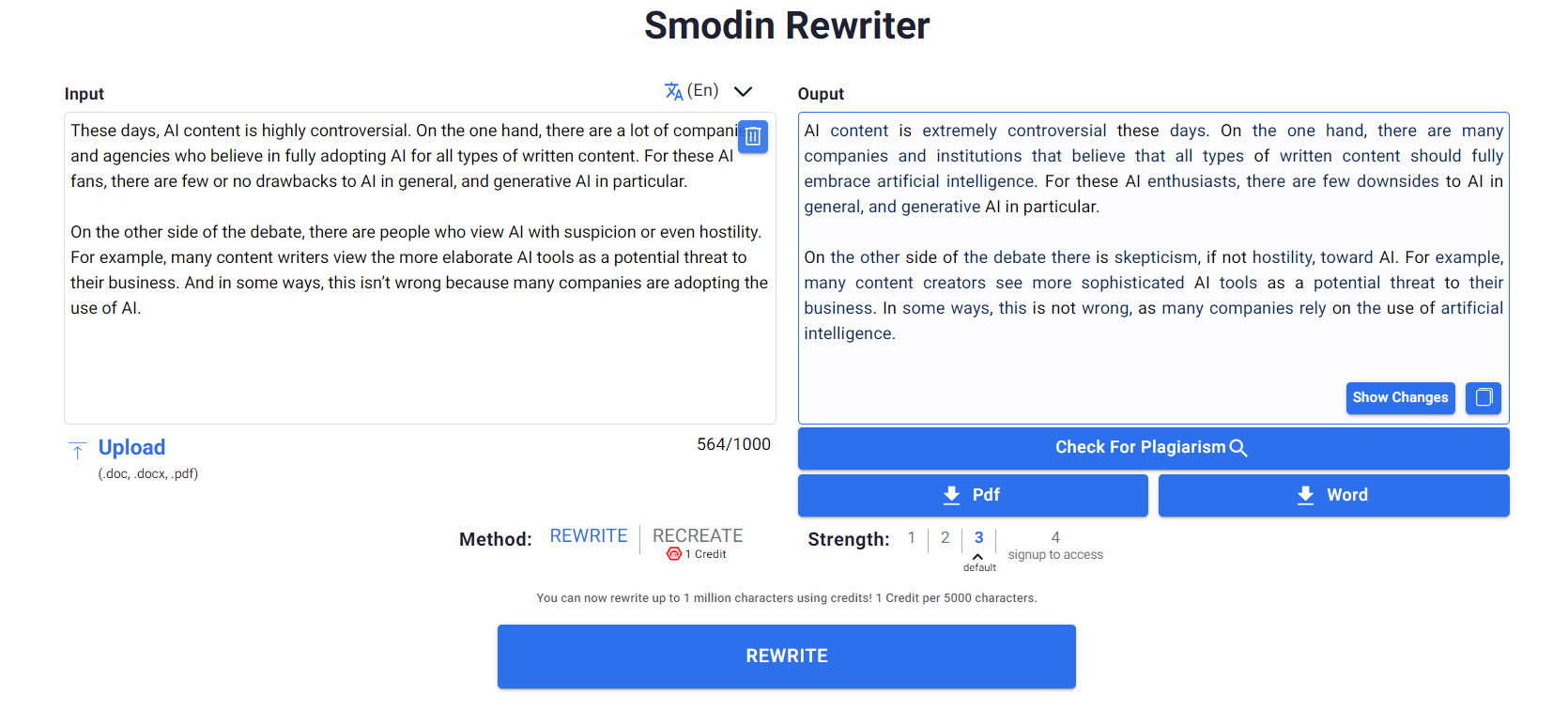1568x711 pixels.
Task: Click the download icon on the Word button
Action: 1305,495
